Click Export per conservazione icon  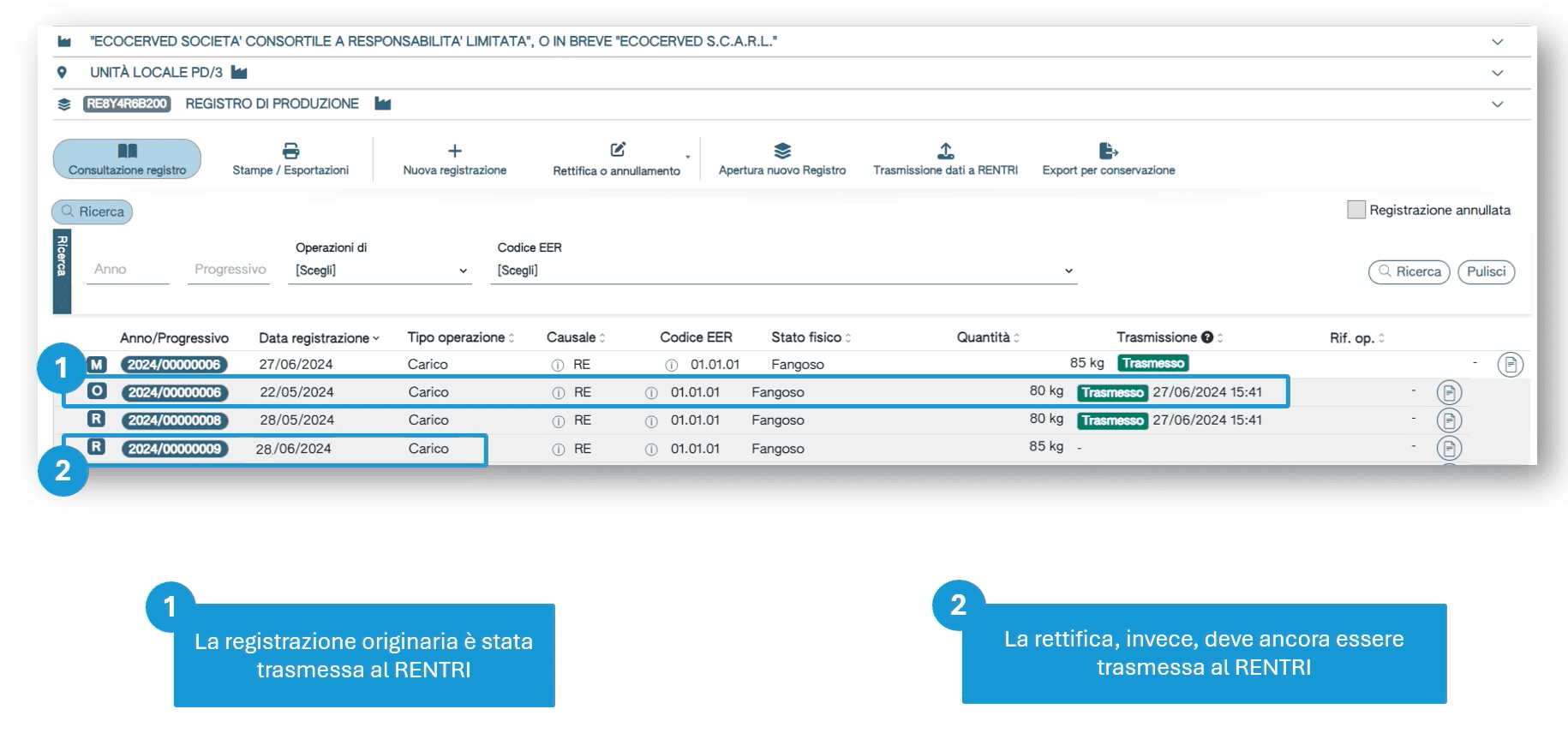[x=1108, y=152]
